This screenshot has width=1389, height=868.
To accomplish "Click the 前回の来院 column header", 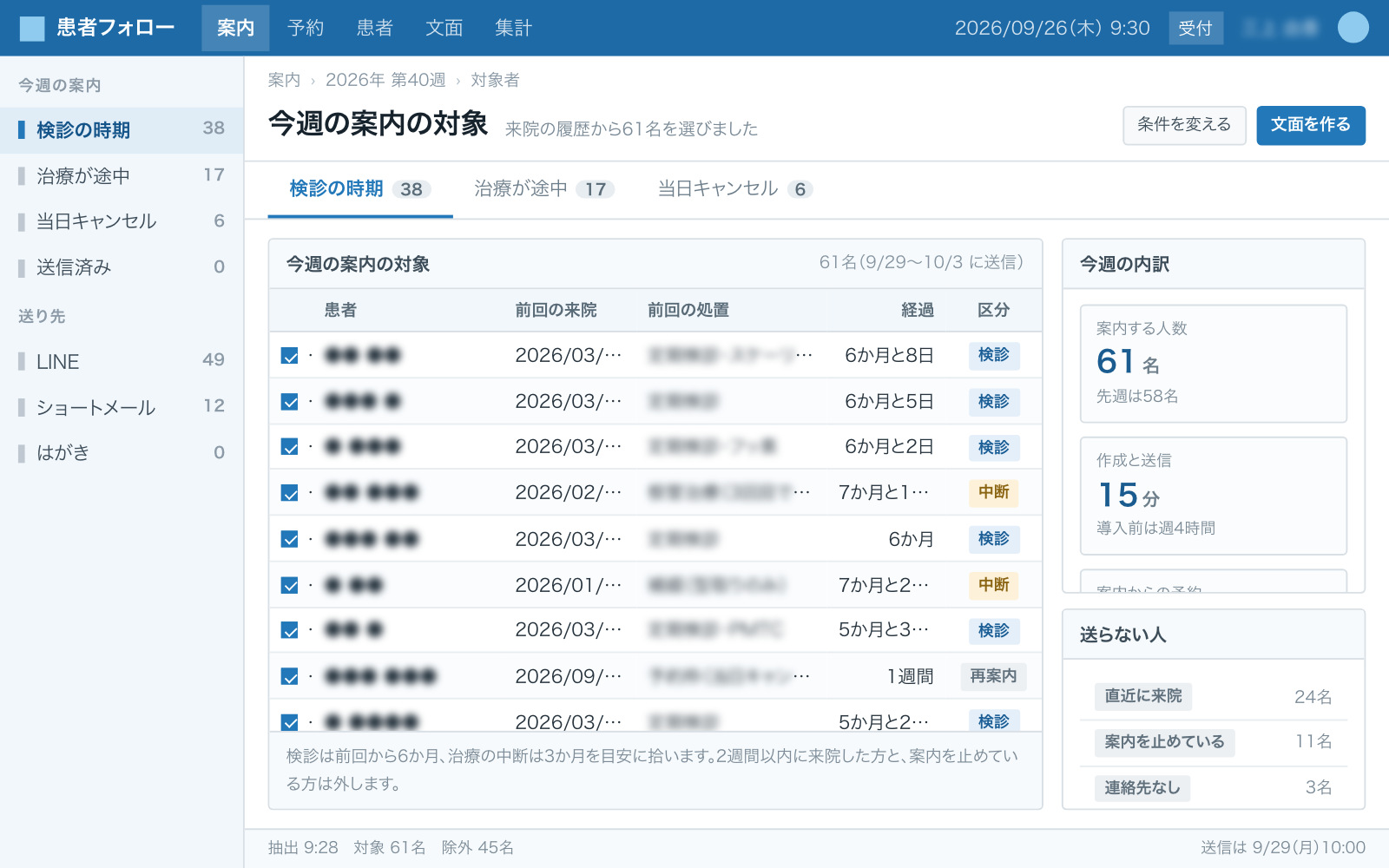I will (x=556, y=310).
